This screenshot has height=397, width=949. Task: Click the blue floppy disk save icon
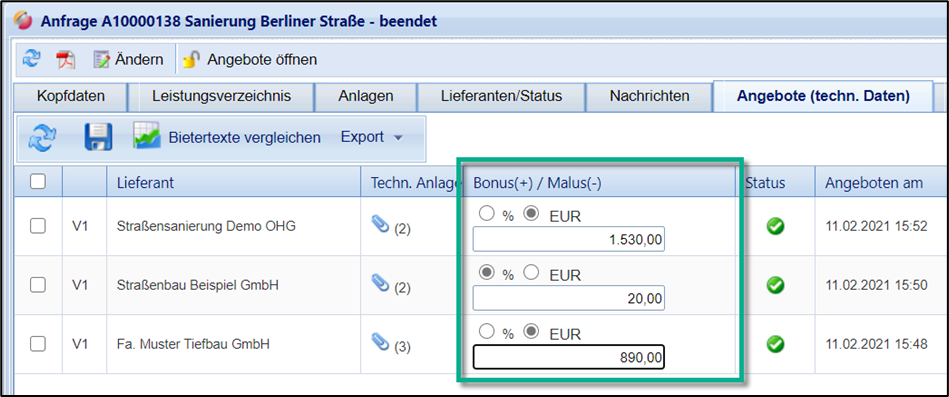tap(98, 137)
